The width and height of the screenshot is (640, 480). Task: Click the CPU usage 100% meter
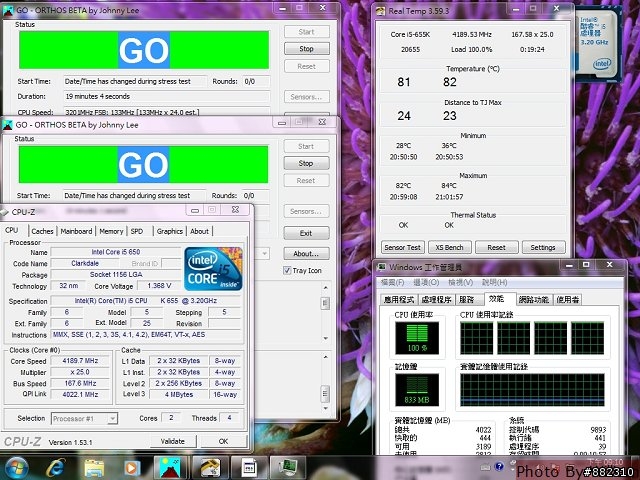click(417, 338)
